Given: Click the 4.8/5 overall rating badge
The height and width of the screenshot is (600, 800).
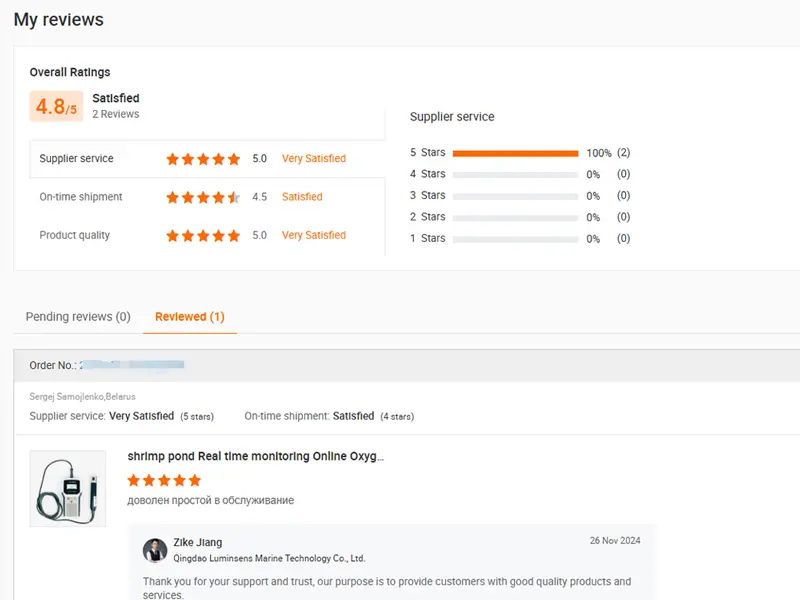Looking at the screenshot, I should [54, 106].
